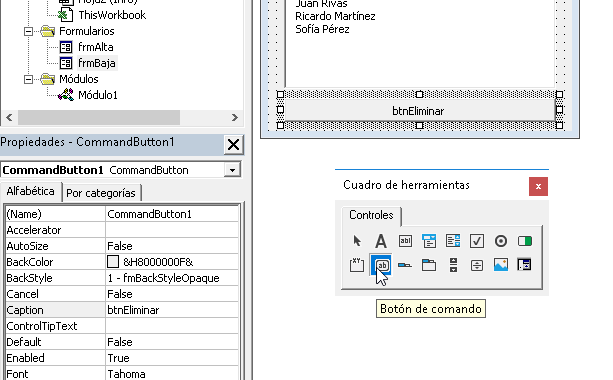Screen dimensions: 613x380
Task: Select the Accelerator property name
Action: [x=55, y=230]
